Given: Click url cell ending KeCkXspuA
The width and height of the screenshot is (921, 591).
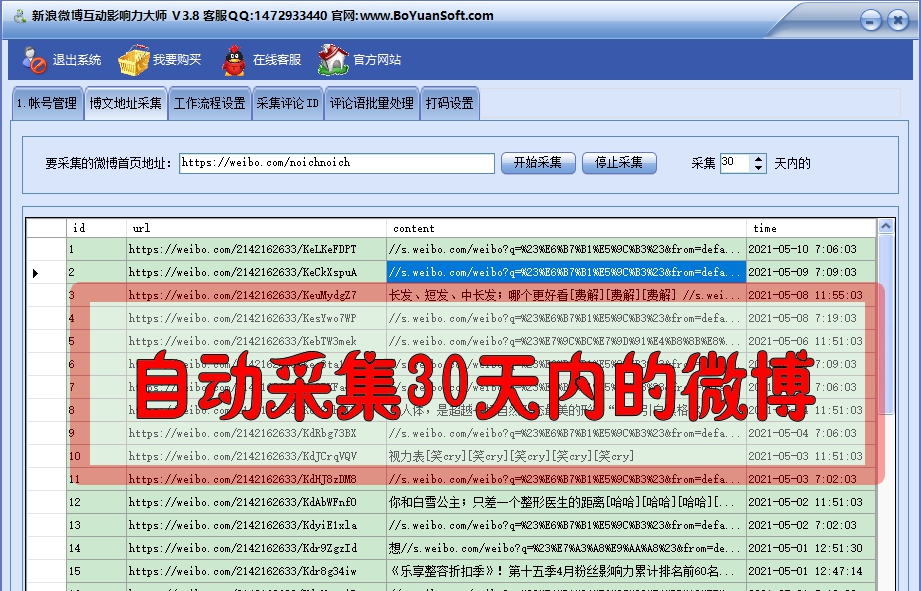Looking at the screenshot, I should [x=256, y=273].
